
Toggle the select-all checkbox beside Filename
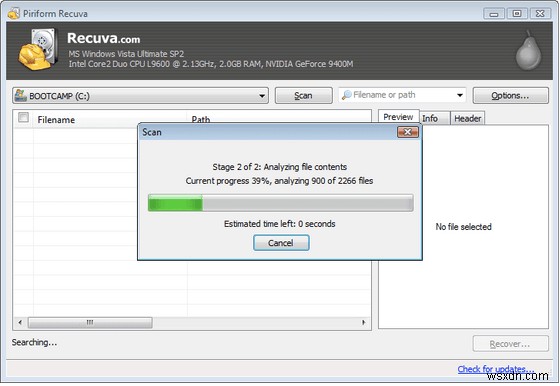pos(23,117)
